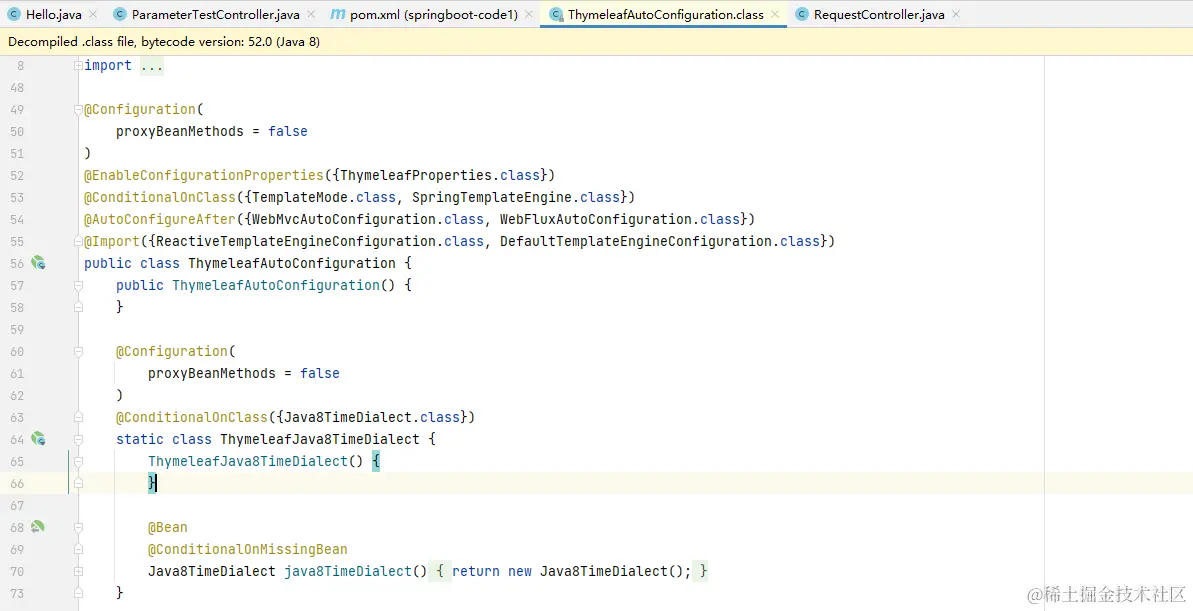Click the 'return new Java8TimeDialect();' folded body

[571, 571]
